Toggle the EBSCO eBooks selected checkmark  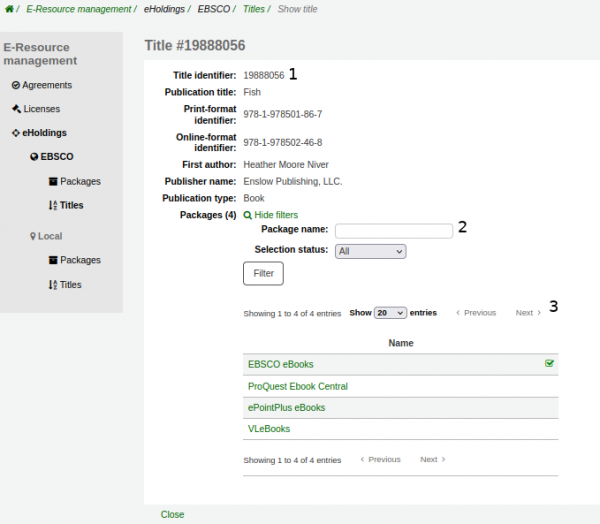click(x=549, y=364)
